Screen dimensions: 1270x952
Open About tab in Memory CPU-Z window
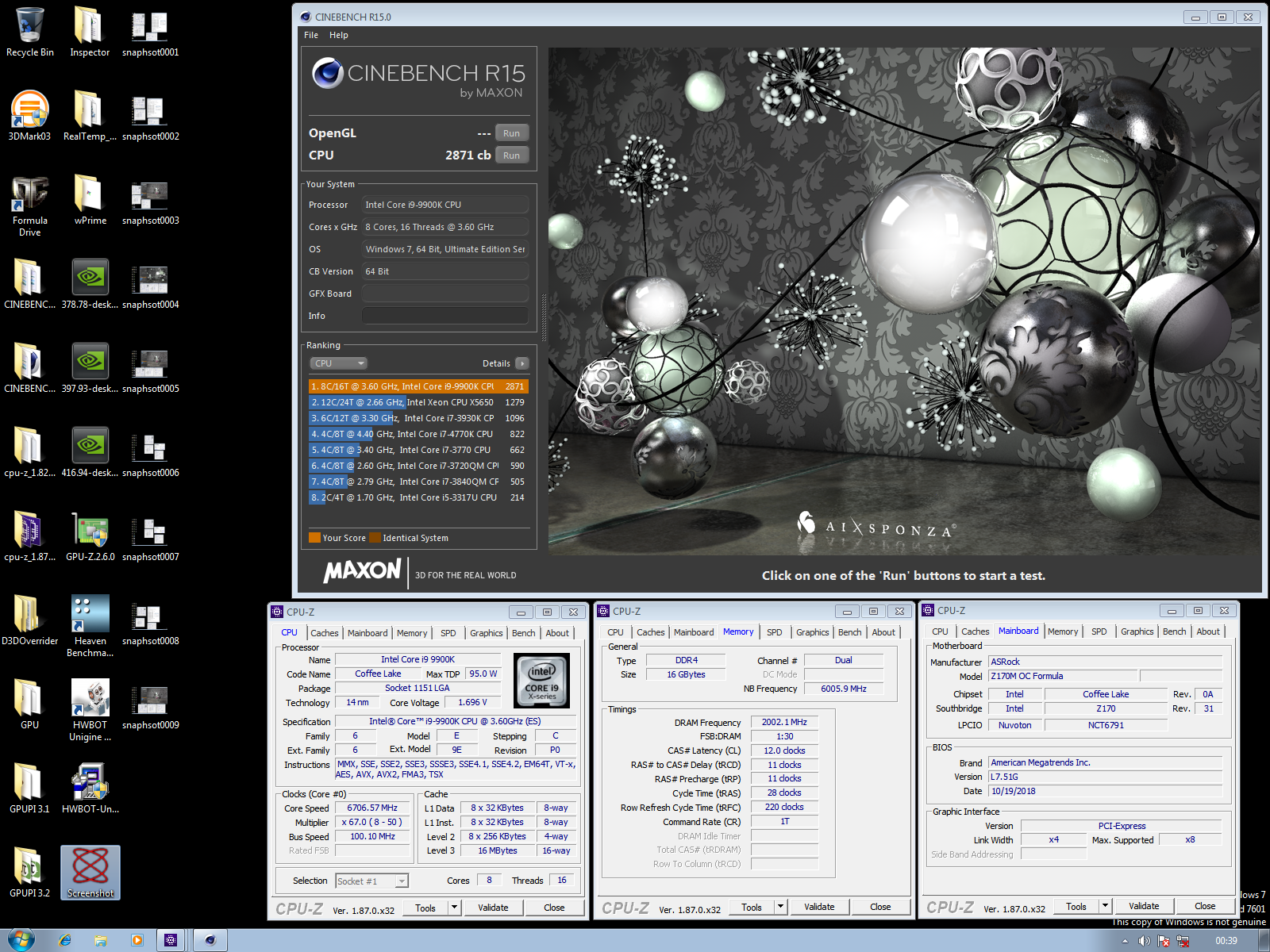[883, 632]
